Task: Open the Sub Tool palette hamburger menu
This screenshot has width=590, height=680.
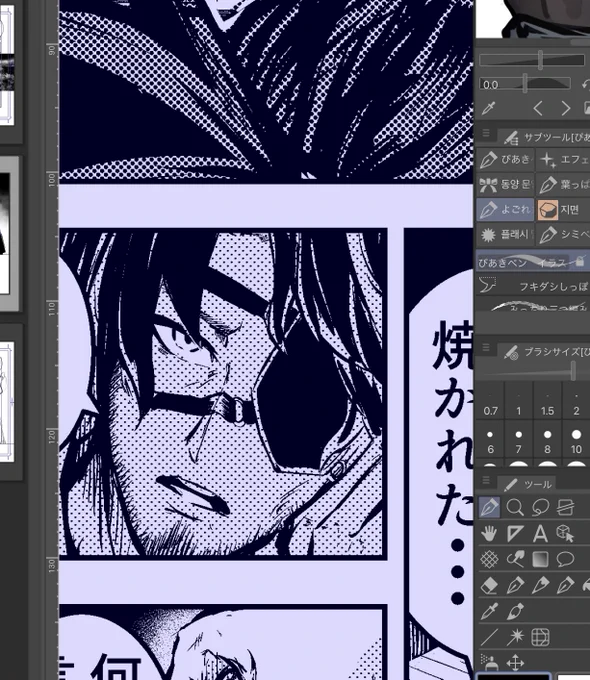Action: pos(486,133)
